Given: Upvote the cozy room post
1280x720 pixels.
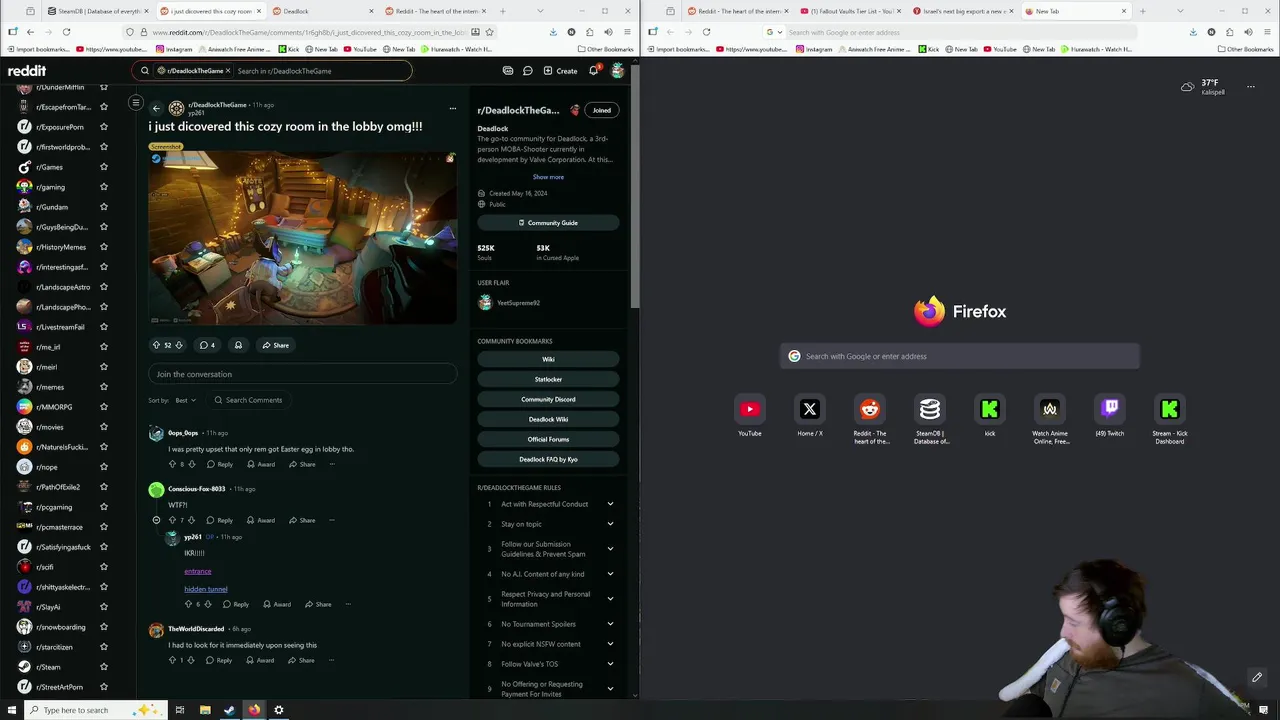Looking at the screenshot, I should 156,345.
